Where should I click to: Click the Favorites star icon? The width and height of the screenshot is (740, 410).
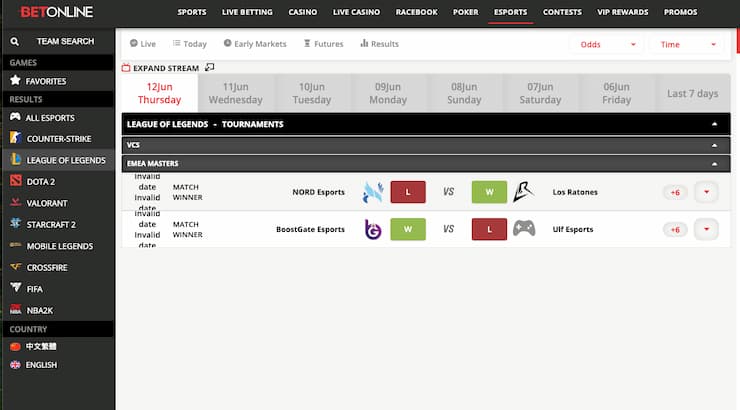pos(15,80)
